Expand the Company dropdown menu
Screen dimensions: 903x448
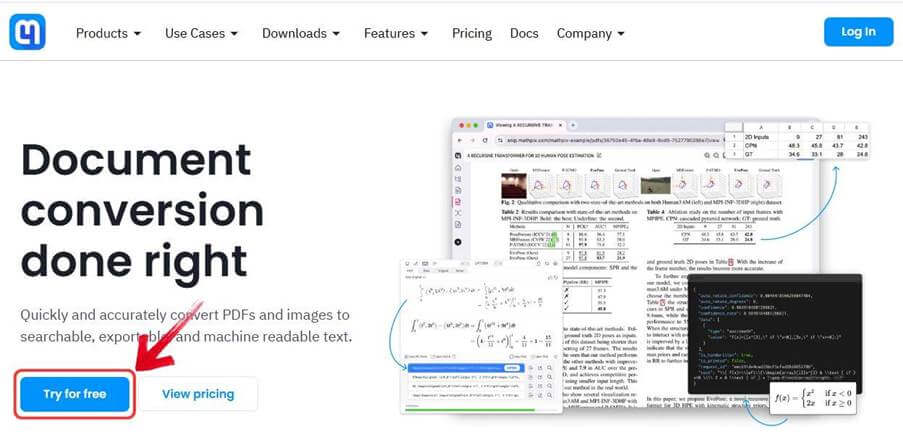click(590, 33)
